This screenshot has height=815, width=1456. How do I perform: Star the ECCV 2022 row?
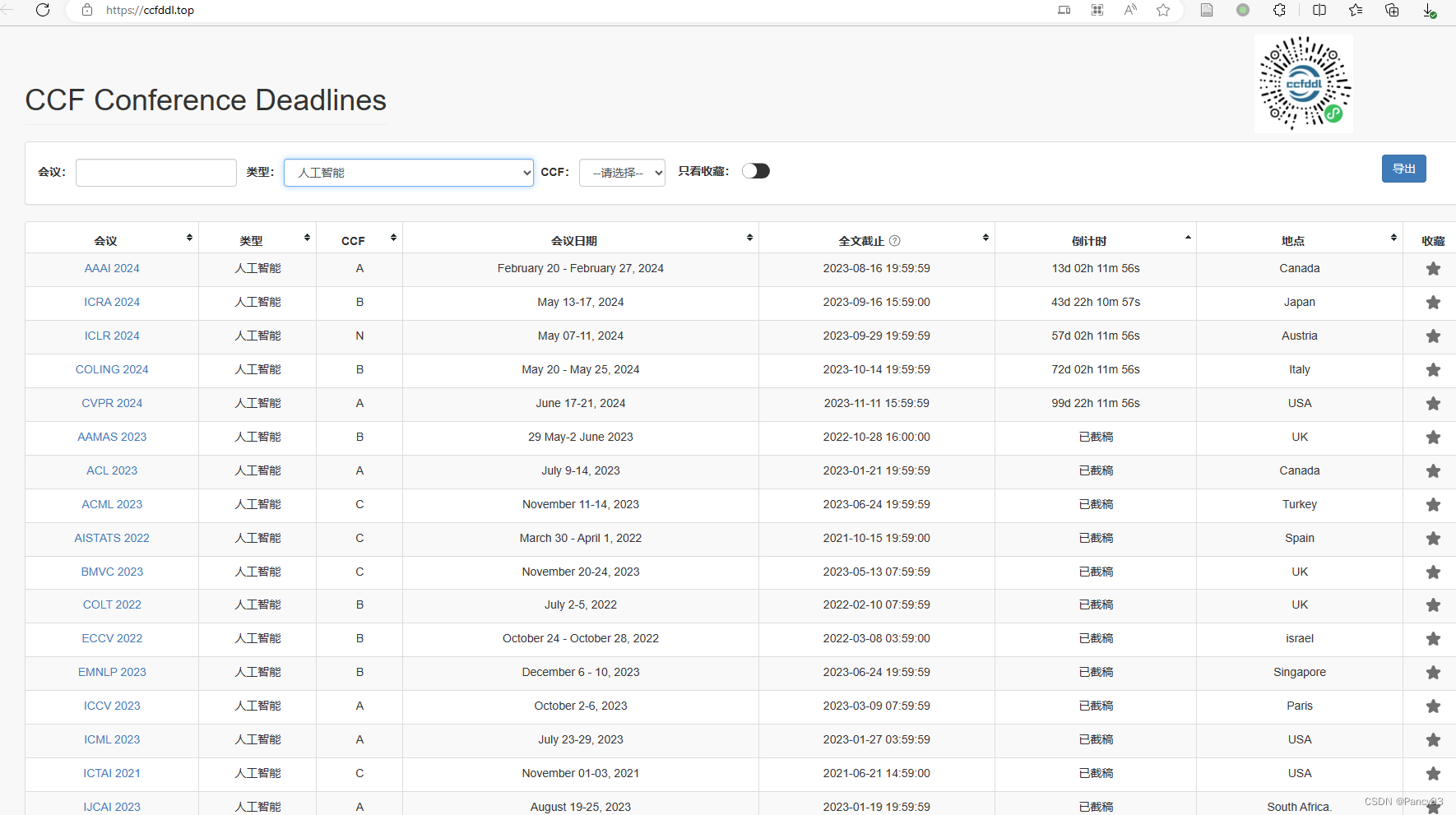[1433, 639]
